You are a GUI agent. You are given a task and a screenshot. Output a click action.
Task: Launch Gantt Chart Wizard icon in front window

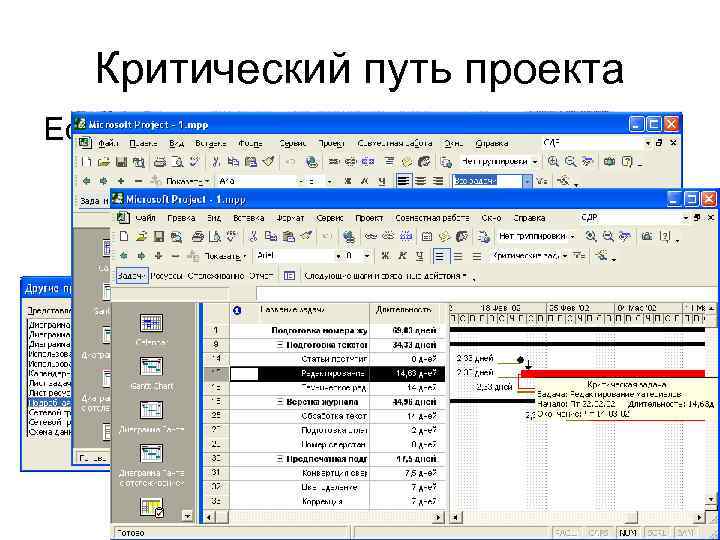(x=601, y=256)
